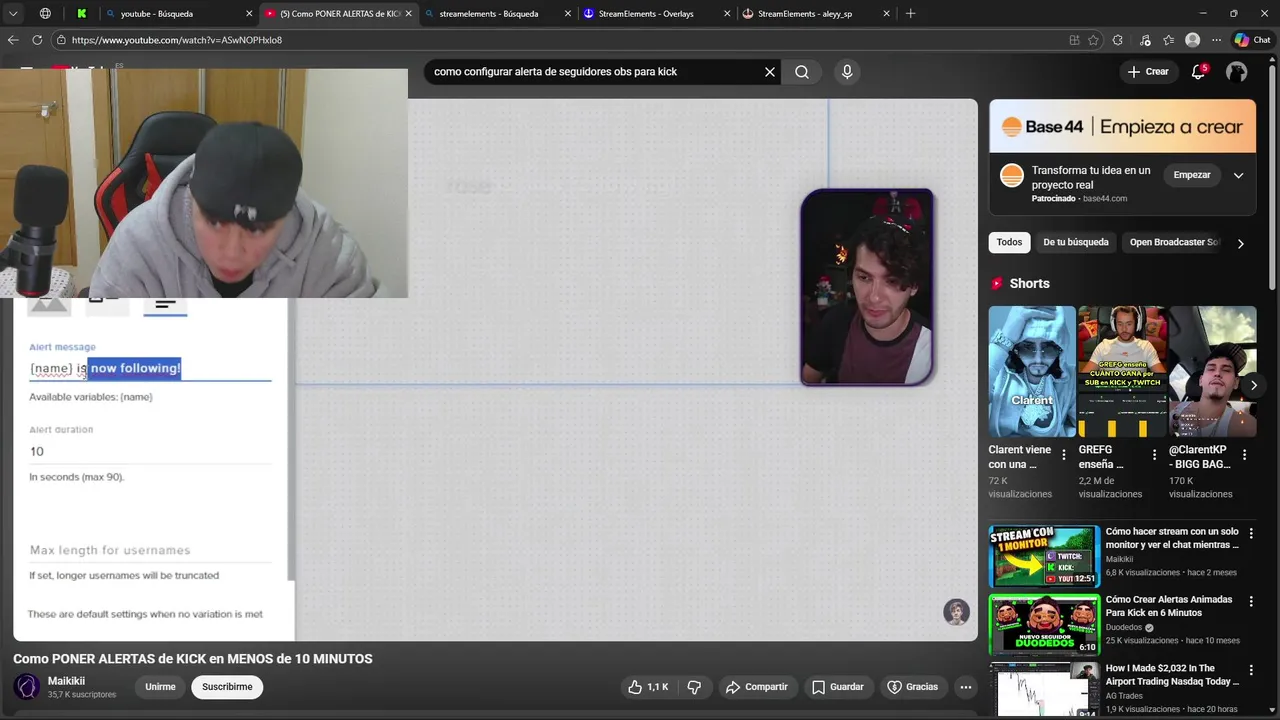The image size is (1280, 720).
Task: Clear the YouTube search query
Action: tap(770, 72)
